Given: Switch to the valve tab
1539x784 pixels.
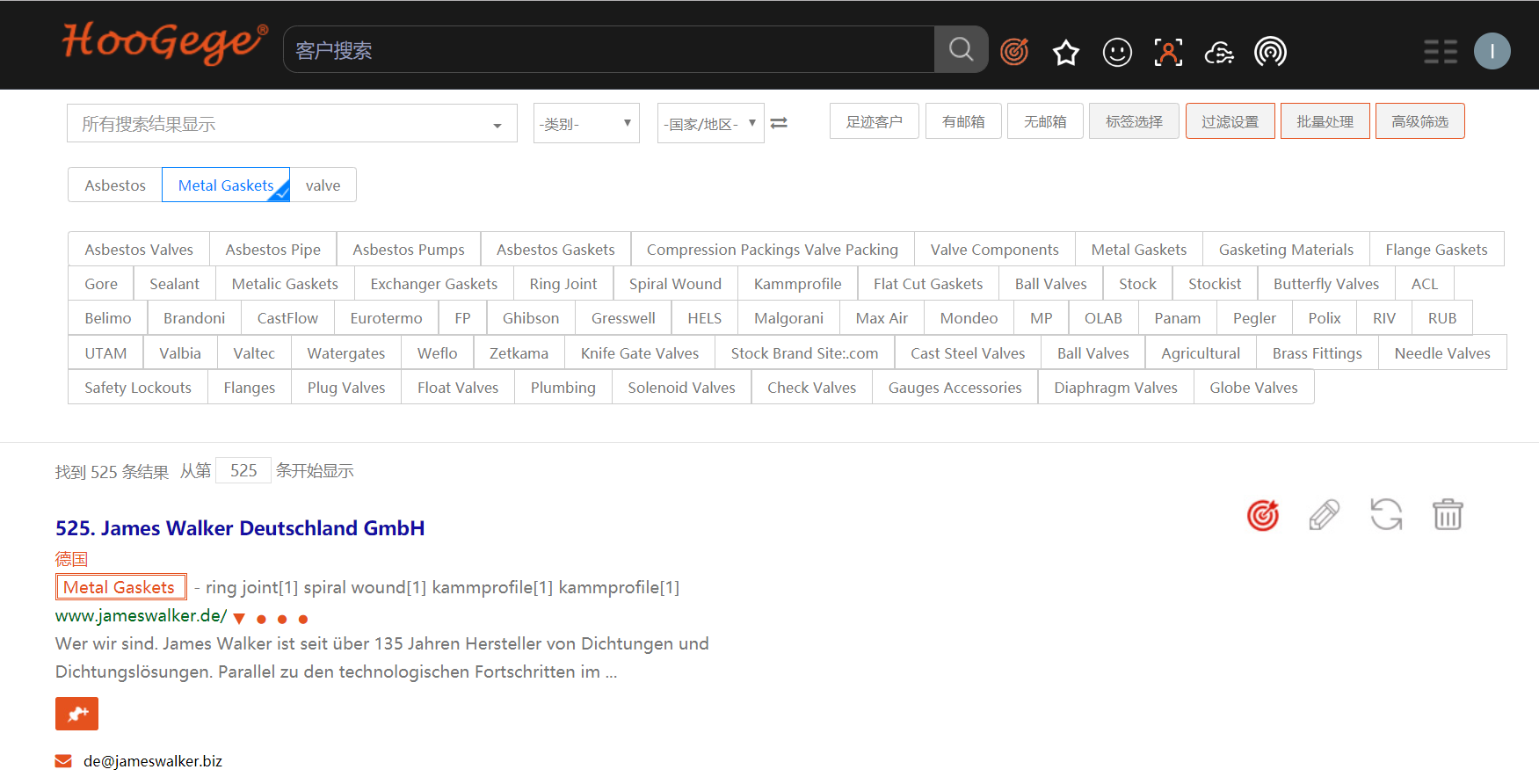Looking at the screenshot, I should coord(323,185).
